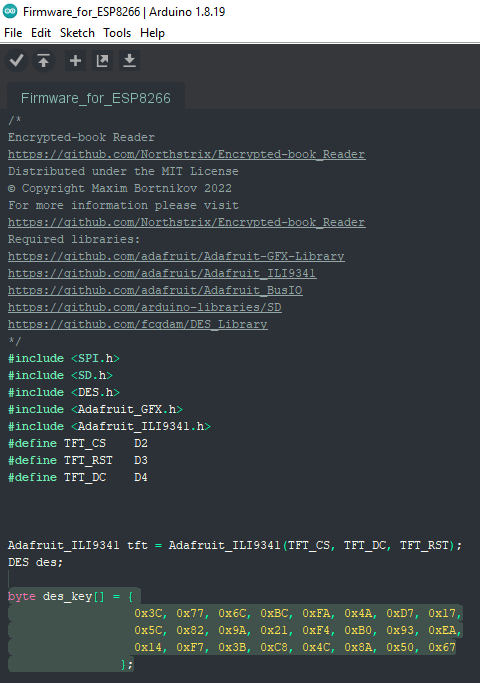This screenshot has width=480, height=683.
Task: Open the Edit menu
Action: pyautogui.click(x=41, y=33)
